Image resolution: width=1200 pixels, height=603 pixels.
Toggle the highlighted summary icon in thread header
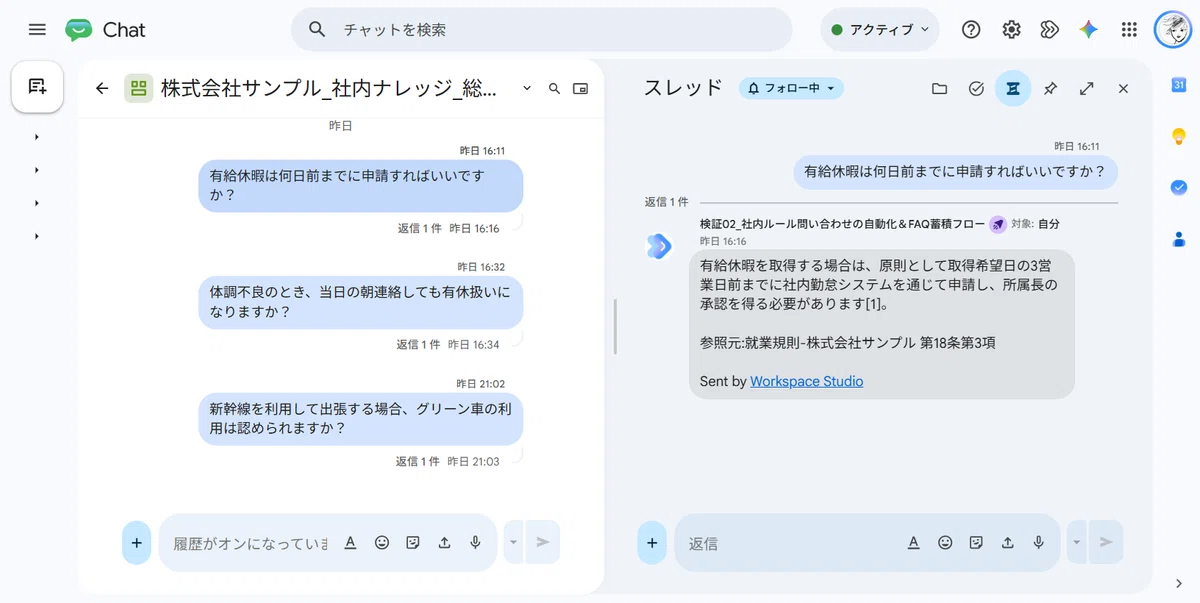tap(1013, 88)
